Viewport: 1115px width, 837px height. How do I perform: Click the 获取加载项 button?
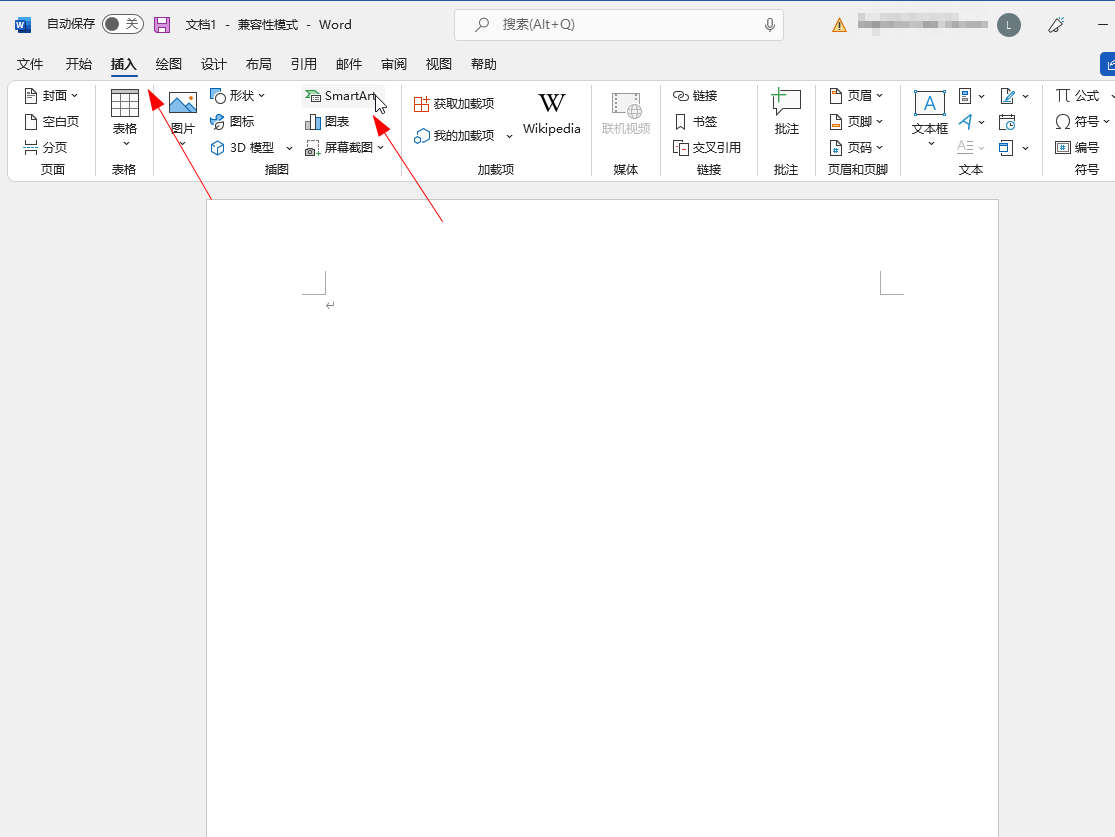(454, 104)
